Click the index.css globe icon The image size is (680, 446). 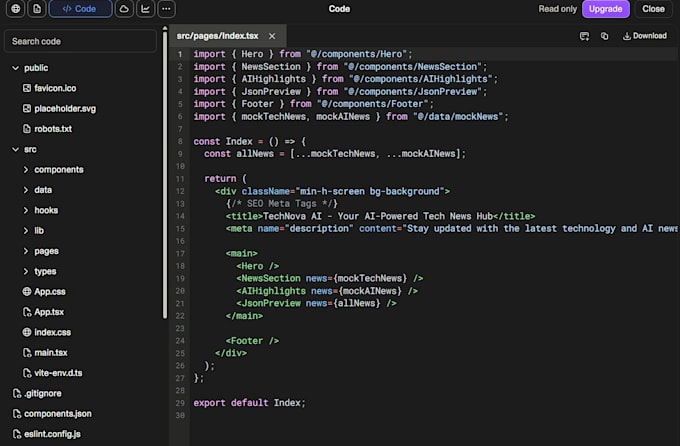tap(27, 332)
